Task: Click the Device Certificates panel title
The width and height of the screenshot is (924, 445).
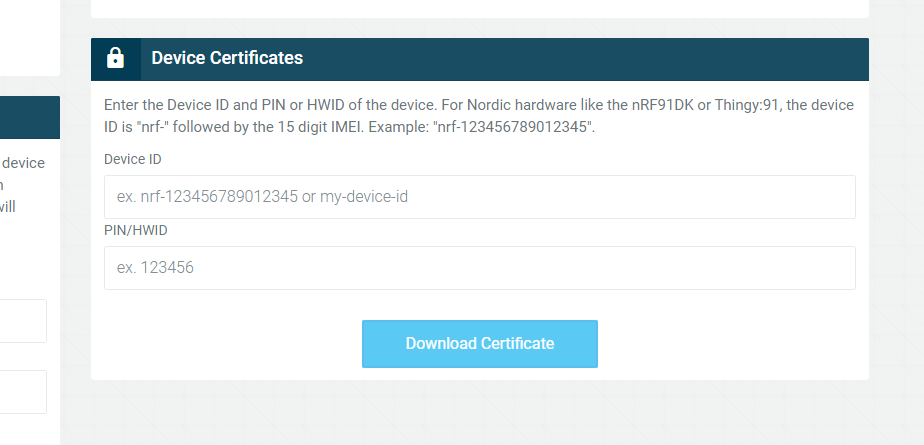Action: tap(227, 58)
